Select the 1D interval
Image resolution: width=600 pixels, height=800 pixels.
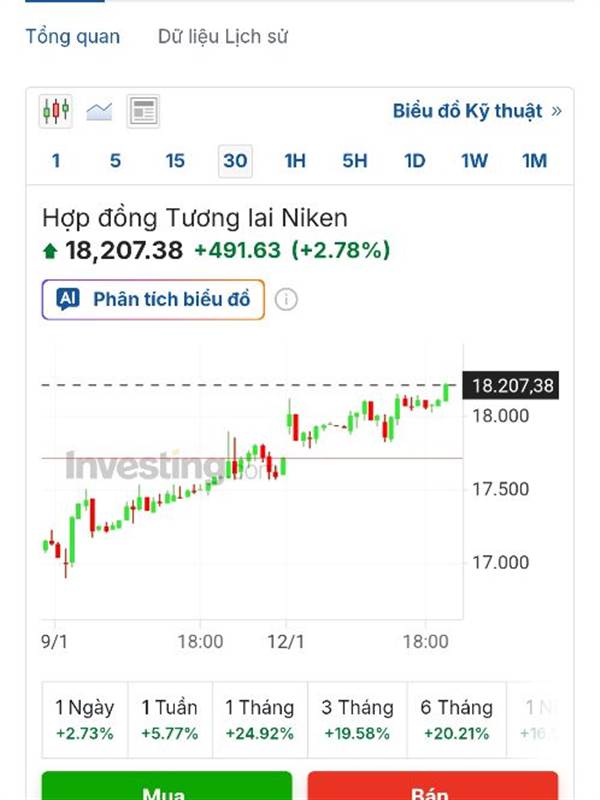(x=414, y=161)
